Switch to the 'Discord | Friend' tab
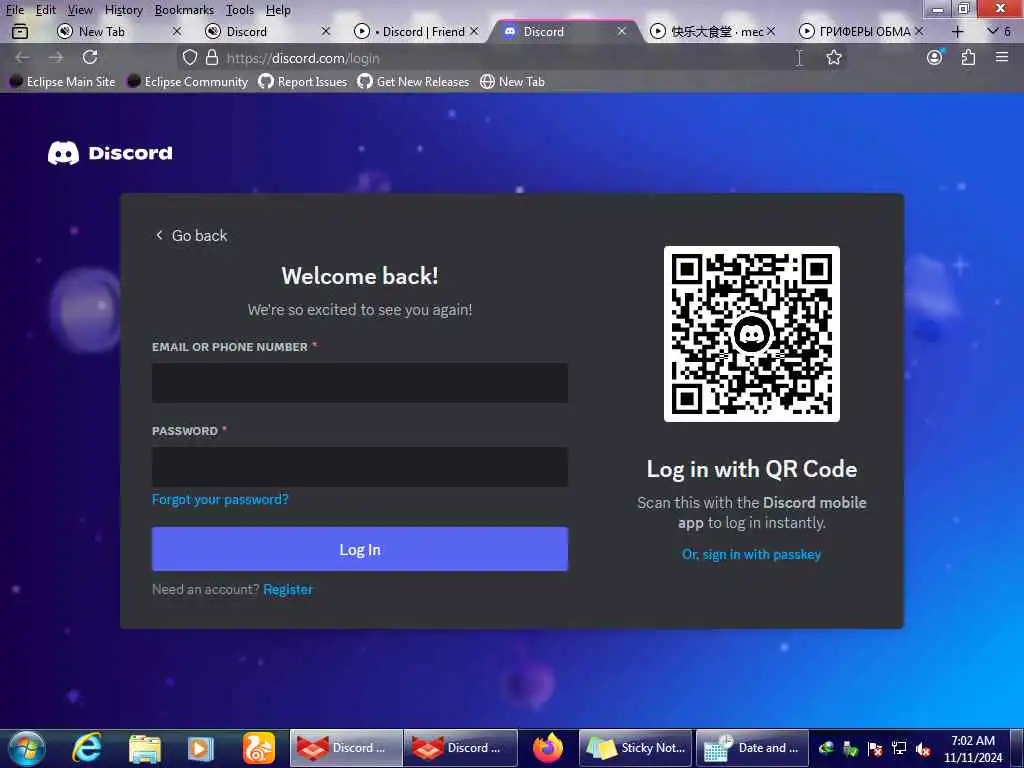 pyautogui.click(x=417, y=31)
